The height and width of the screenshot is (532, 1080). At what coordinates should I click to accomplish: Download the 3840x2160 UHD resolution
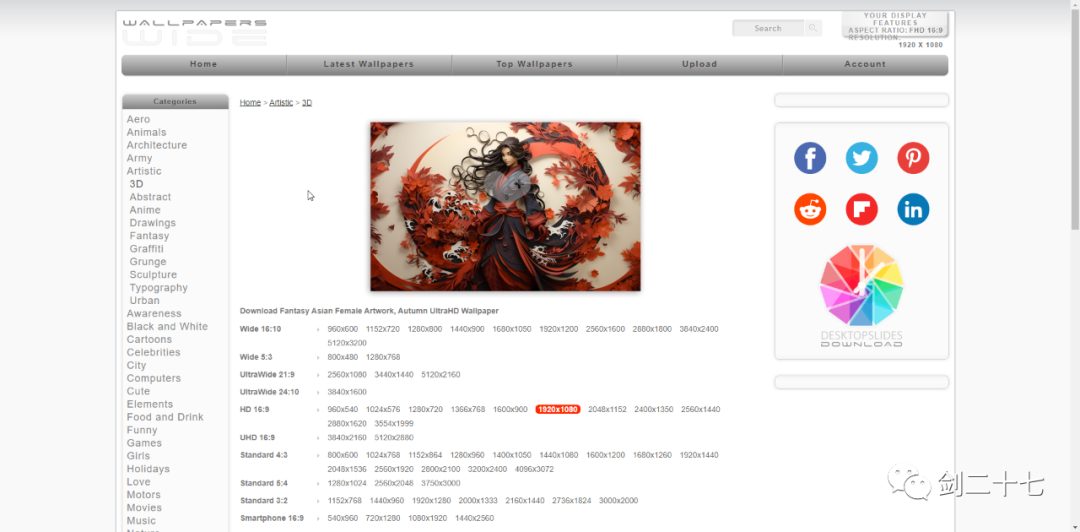pos(347,438)
